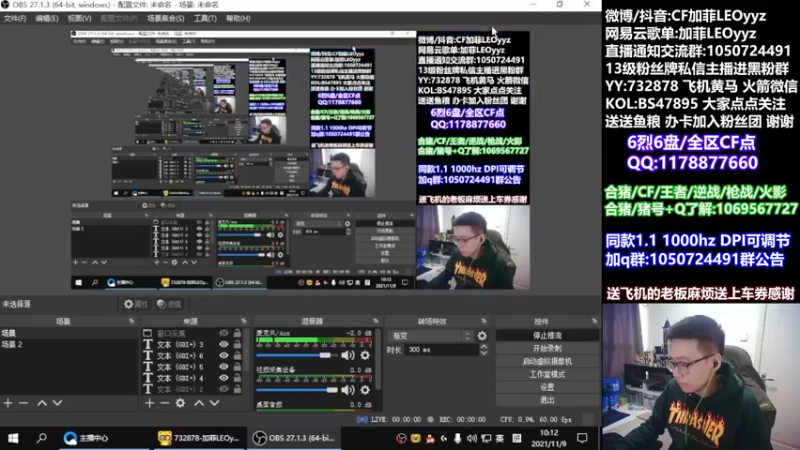Move the source up in the sources list

[x=199, y=403]
